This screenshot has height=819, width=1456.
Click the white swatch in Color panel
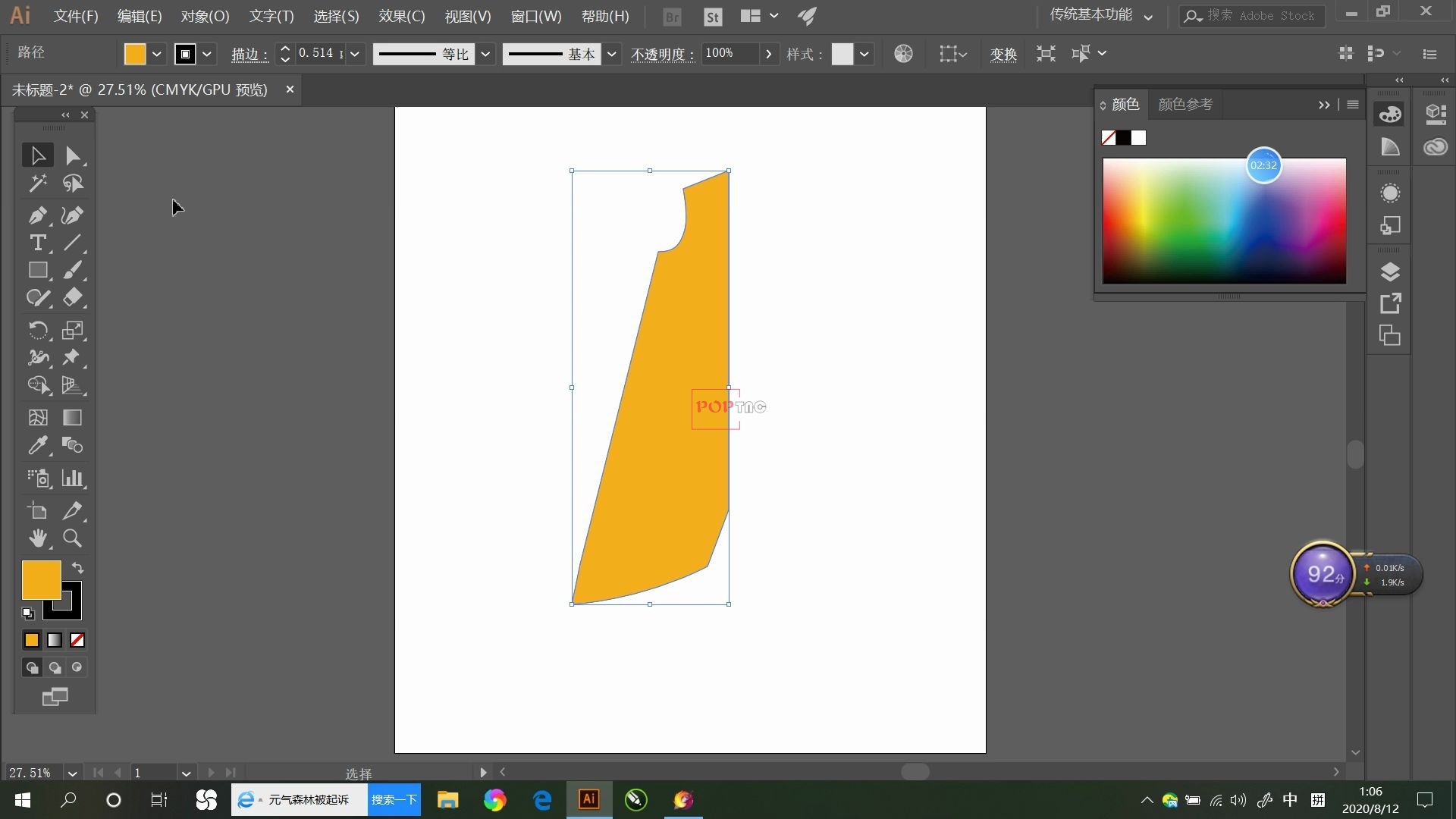coord(1138,138)
